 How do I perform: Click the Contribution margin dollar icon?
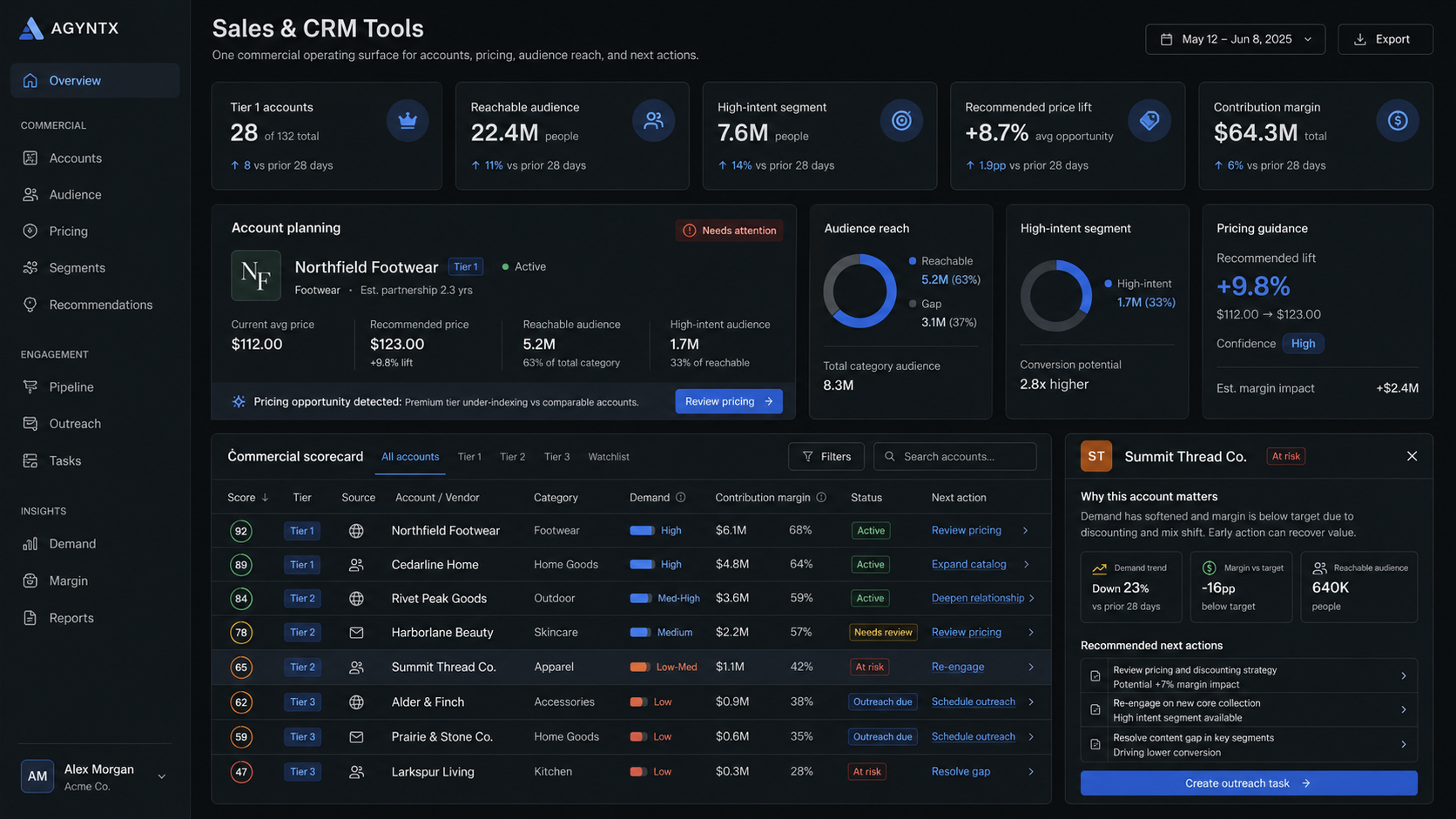click(x=1398, y=120)
